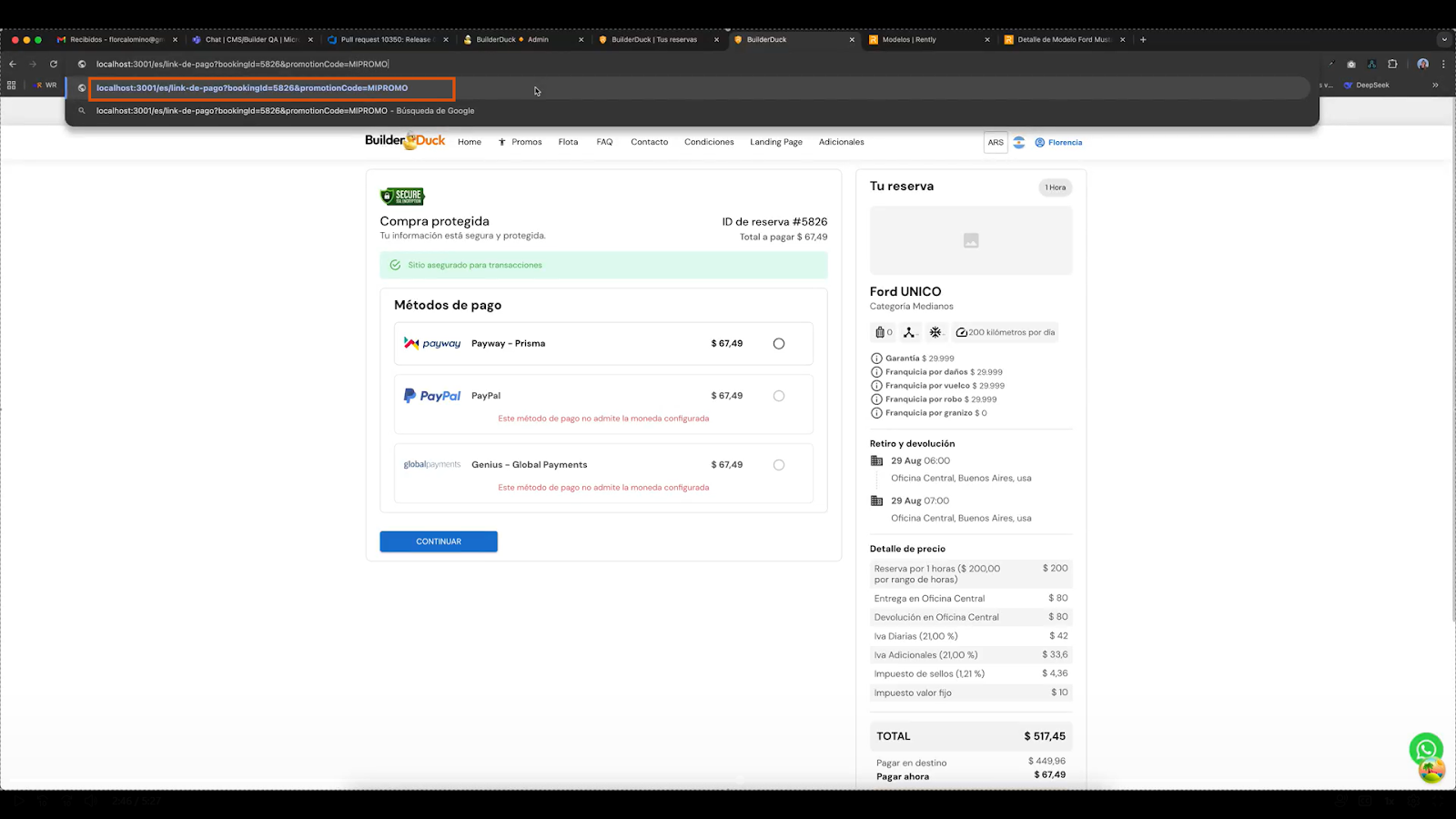1456x819 pixels.
Task: Open the ARS currency selector
Action: (x=996, y=142)
